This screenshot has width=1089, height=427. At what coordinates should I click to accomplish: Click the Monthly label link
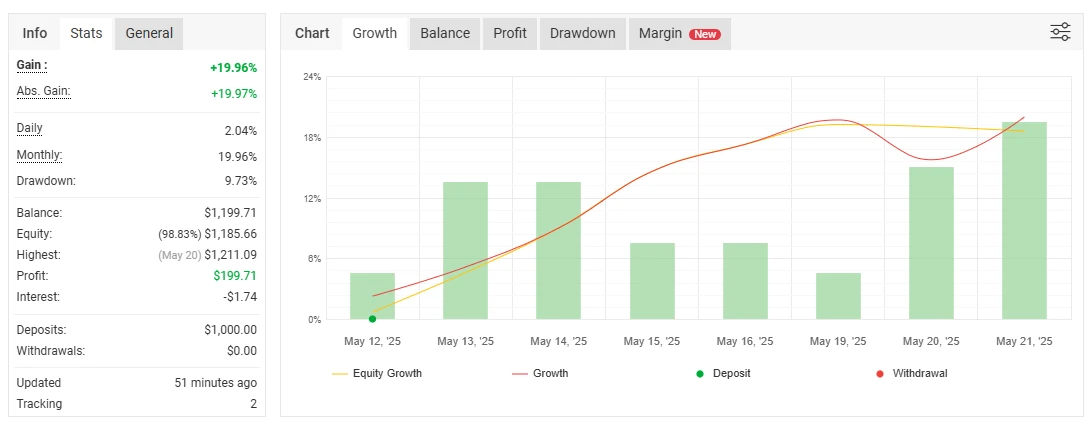coord(39,155)
